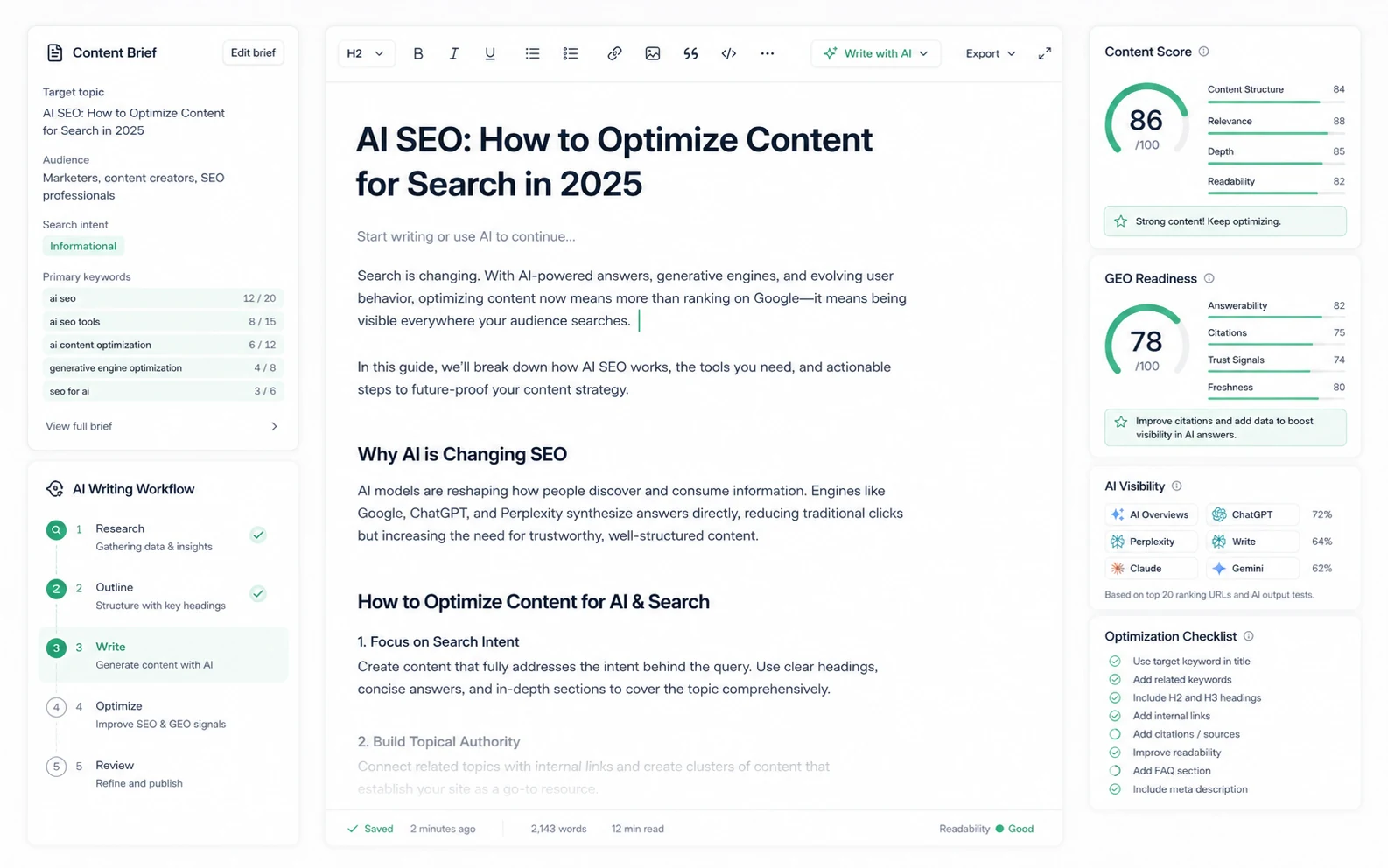
Task: Open step 1 Research in workflow
Action: [x=163, y=537]
